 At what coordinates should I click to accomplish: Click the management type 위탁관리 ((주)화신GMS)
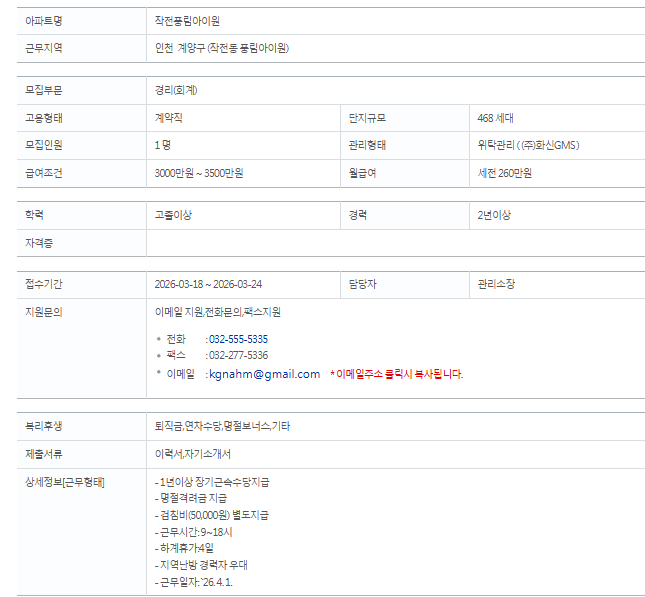528,145
